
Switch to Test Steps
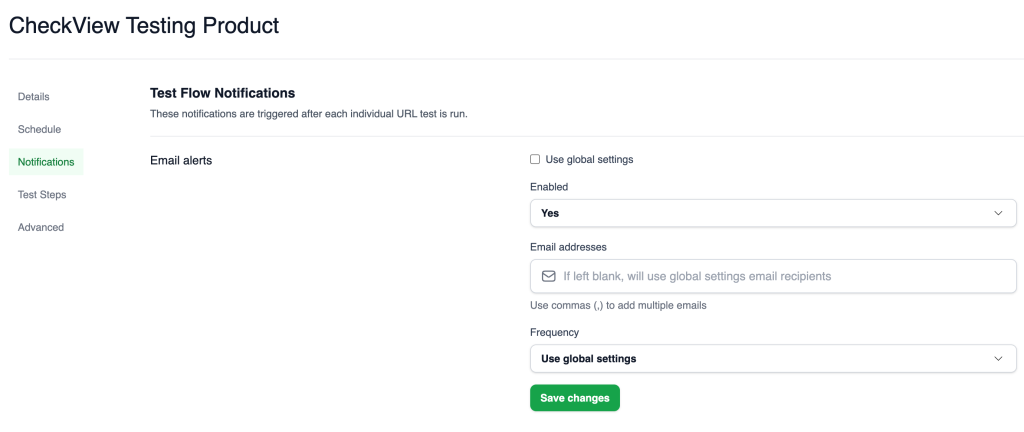click(x=42, y=194)
